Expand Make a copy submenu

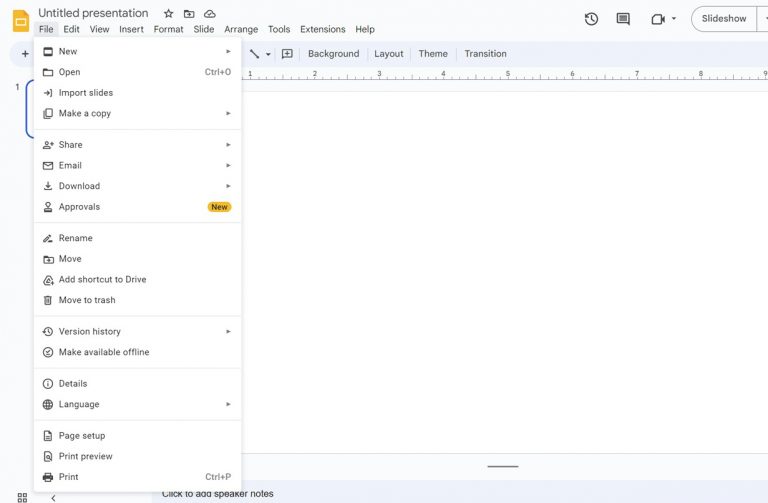(x=138, y=113)
